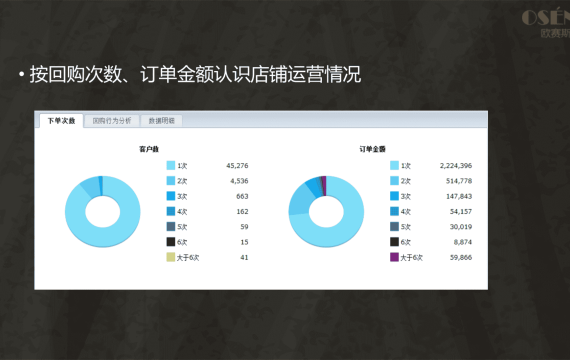Screen dimensions: 570x360
Task: Click the 订单金额 donut chart's largest segment
Action: (x=349, y=229)
